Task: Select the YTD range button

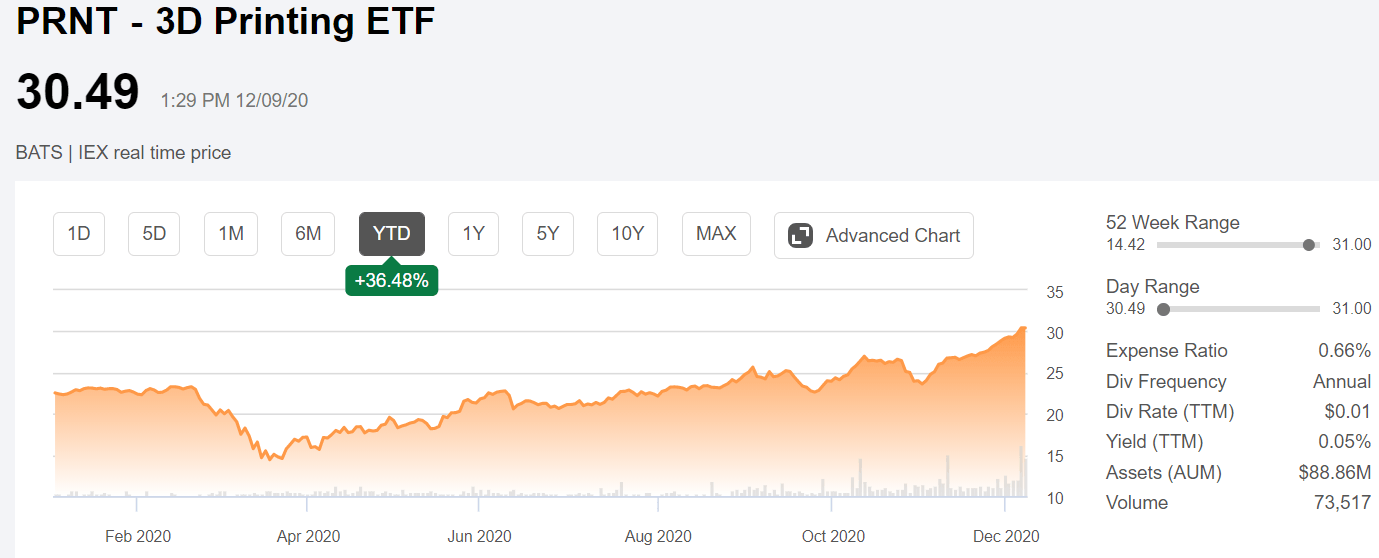Action: (x=392, y=234)
